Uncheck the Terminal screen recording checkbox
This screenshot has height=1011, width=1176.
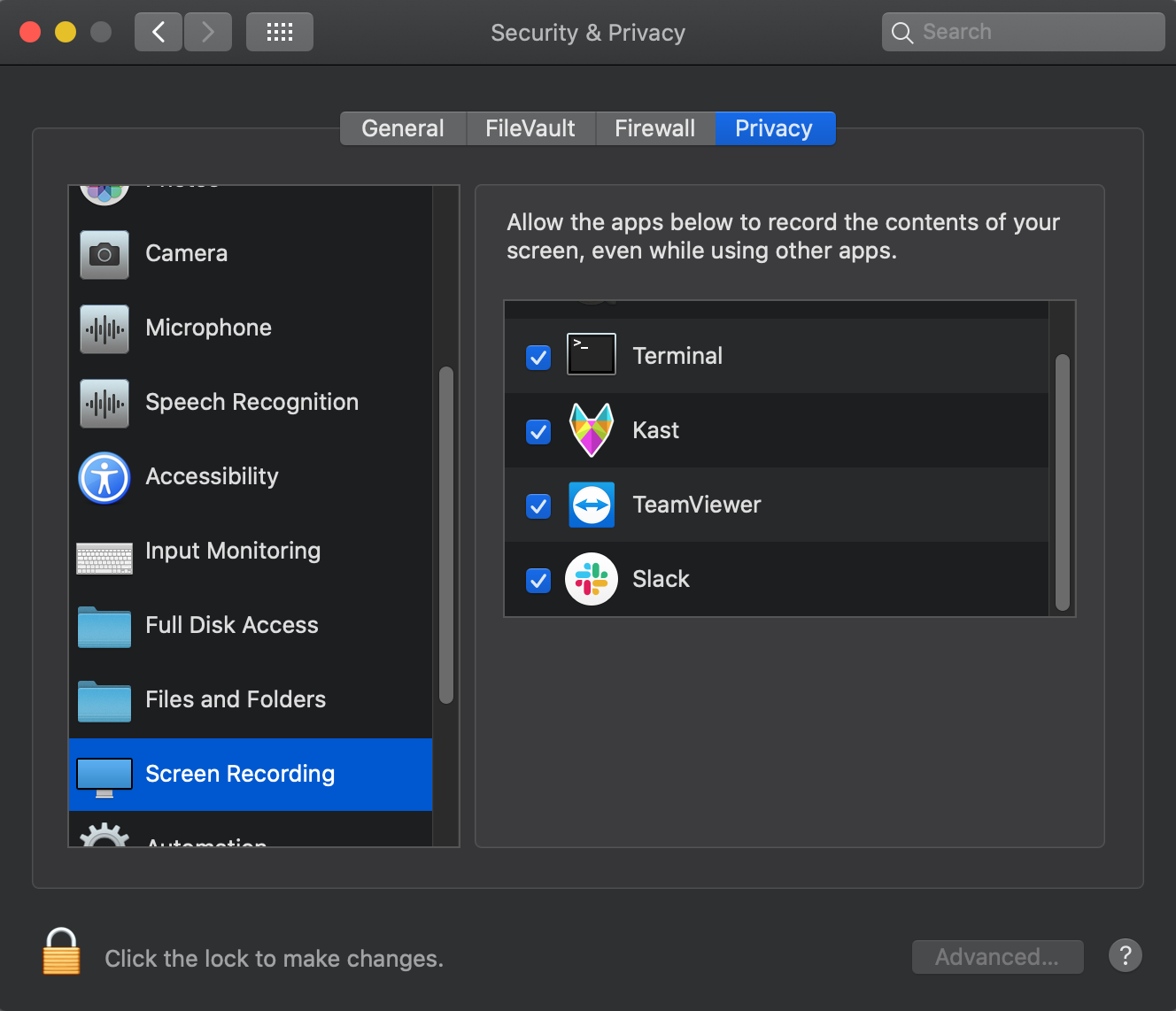(x=538, y=358)
